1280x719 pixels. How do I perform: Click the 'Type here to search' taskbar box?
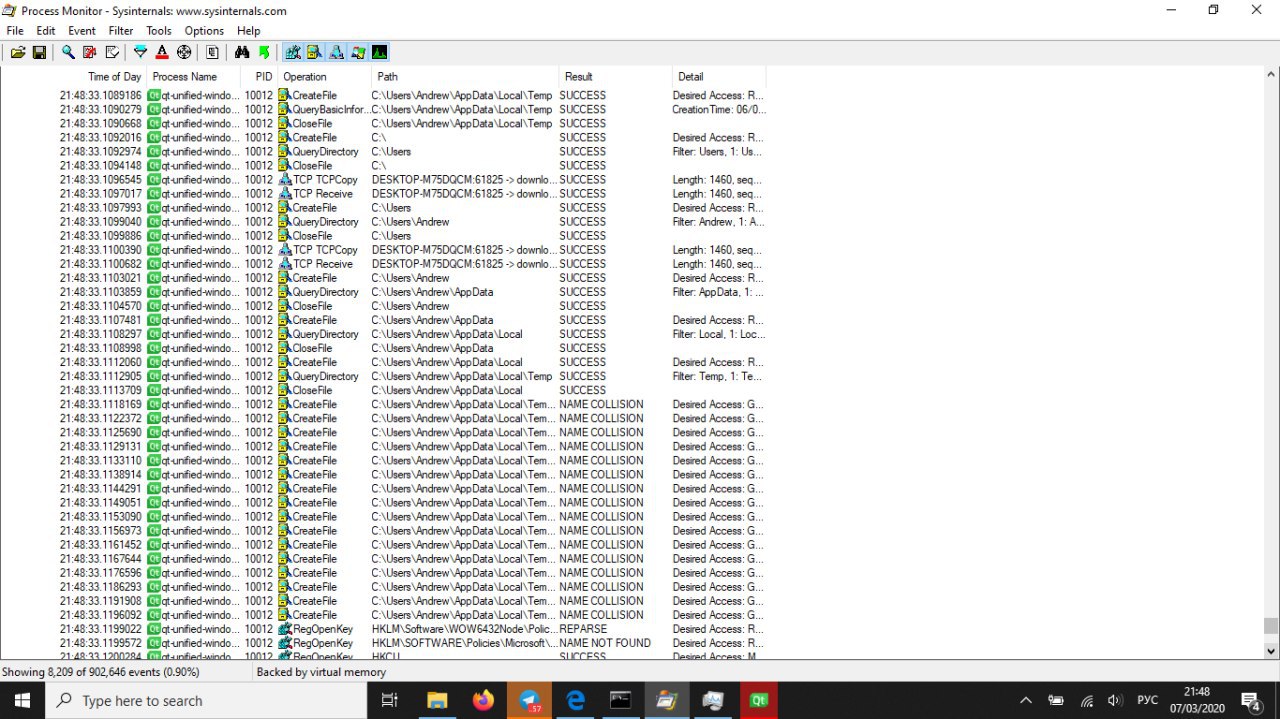(207, 701)
